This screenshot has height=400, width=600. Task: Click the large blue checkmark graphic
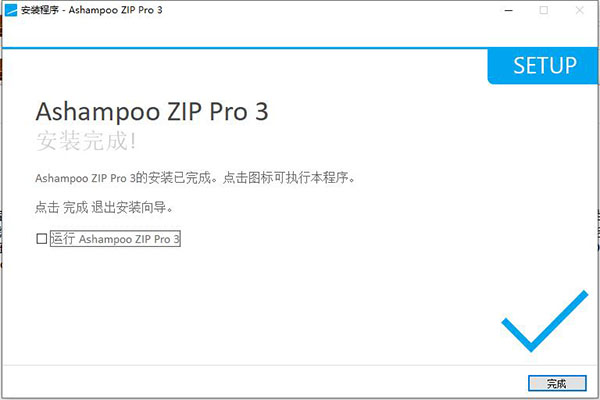[545, 321]
